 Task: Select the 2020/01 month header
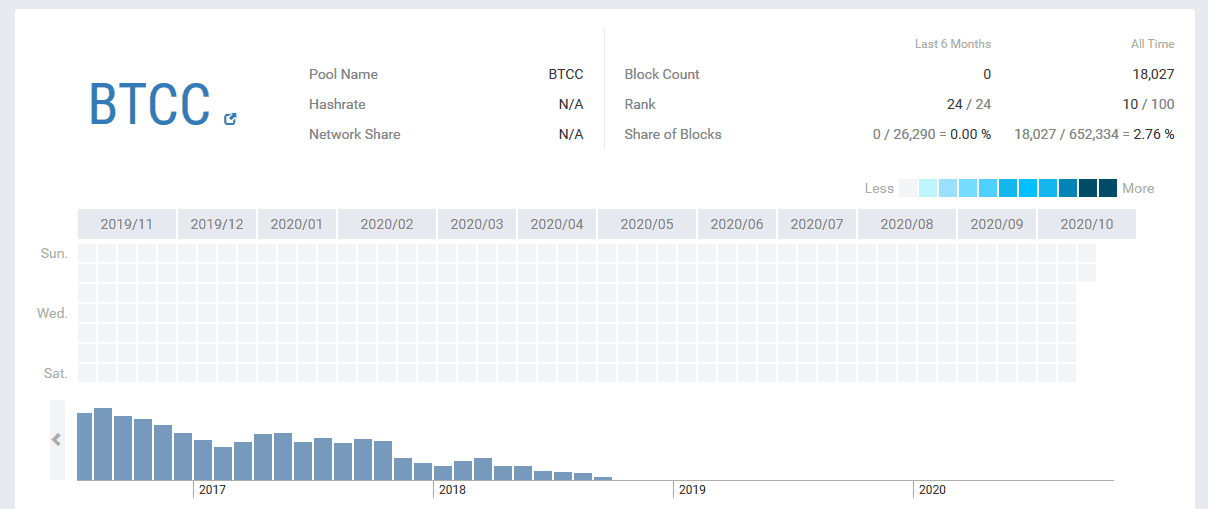[297, 224]
